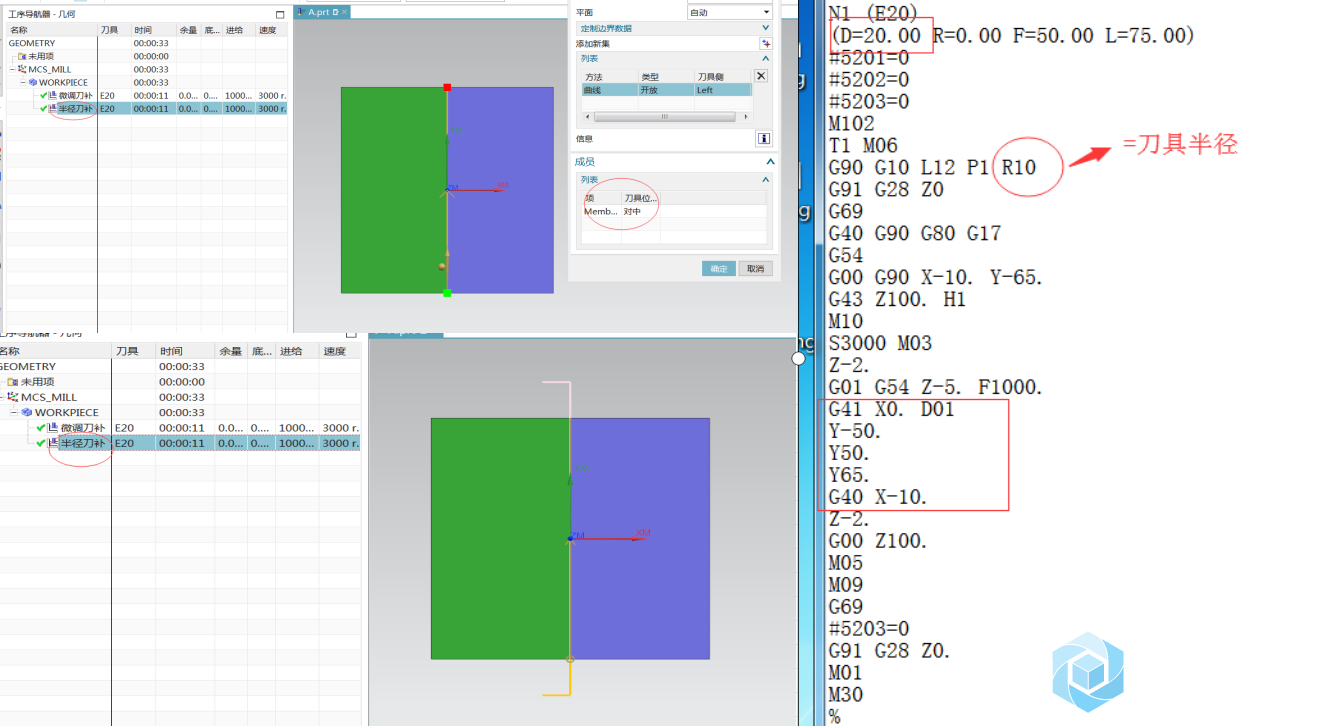1335x726 pixels.
Task: Collapse MCS_MILL node in upper navigator
Action: [12, 69]
